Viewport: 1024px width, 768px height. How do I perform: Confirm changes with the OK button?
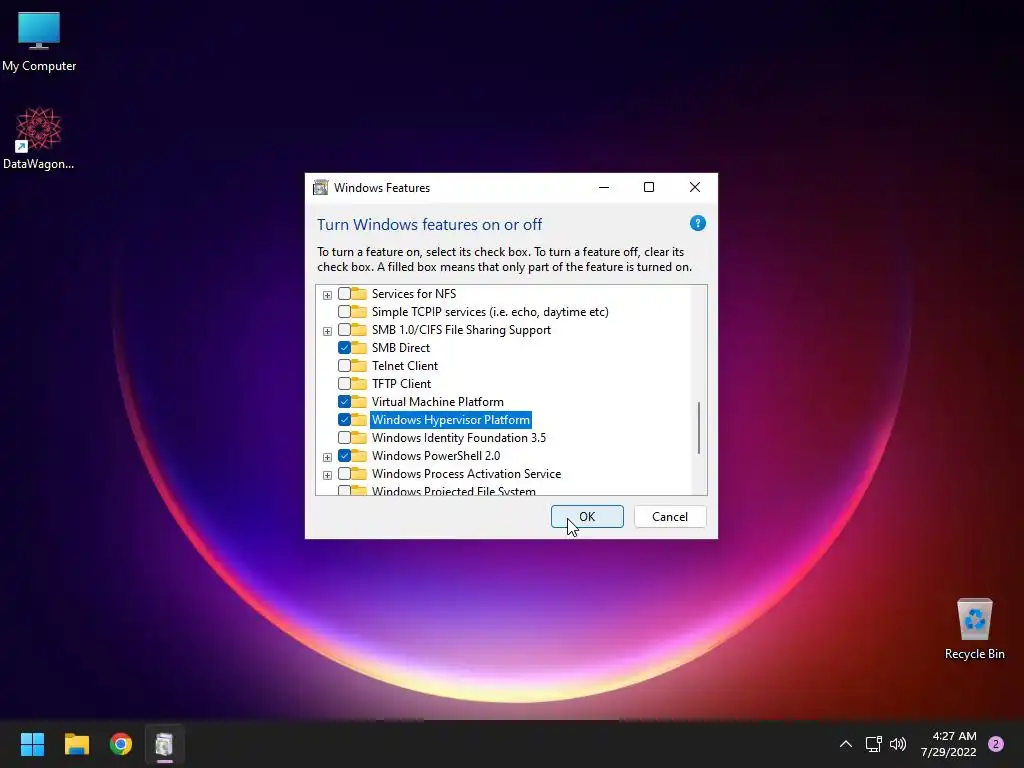[587, 517]
